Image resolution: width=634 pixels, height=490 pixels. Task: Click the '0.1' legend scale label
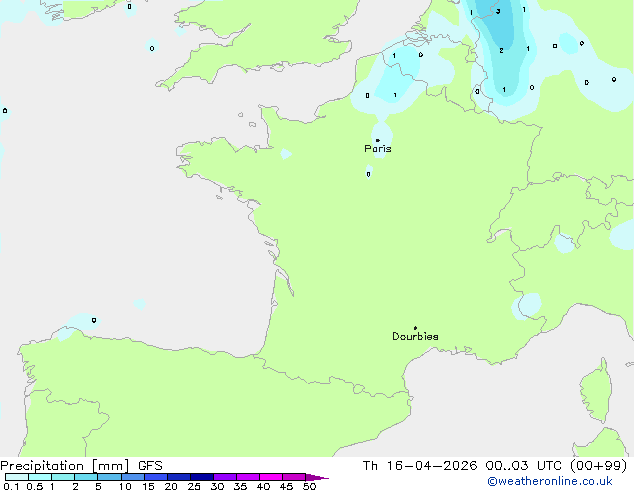point(11,486)
